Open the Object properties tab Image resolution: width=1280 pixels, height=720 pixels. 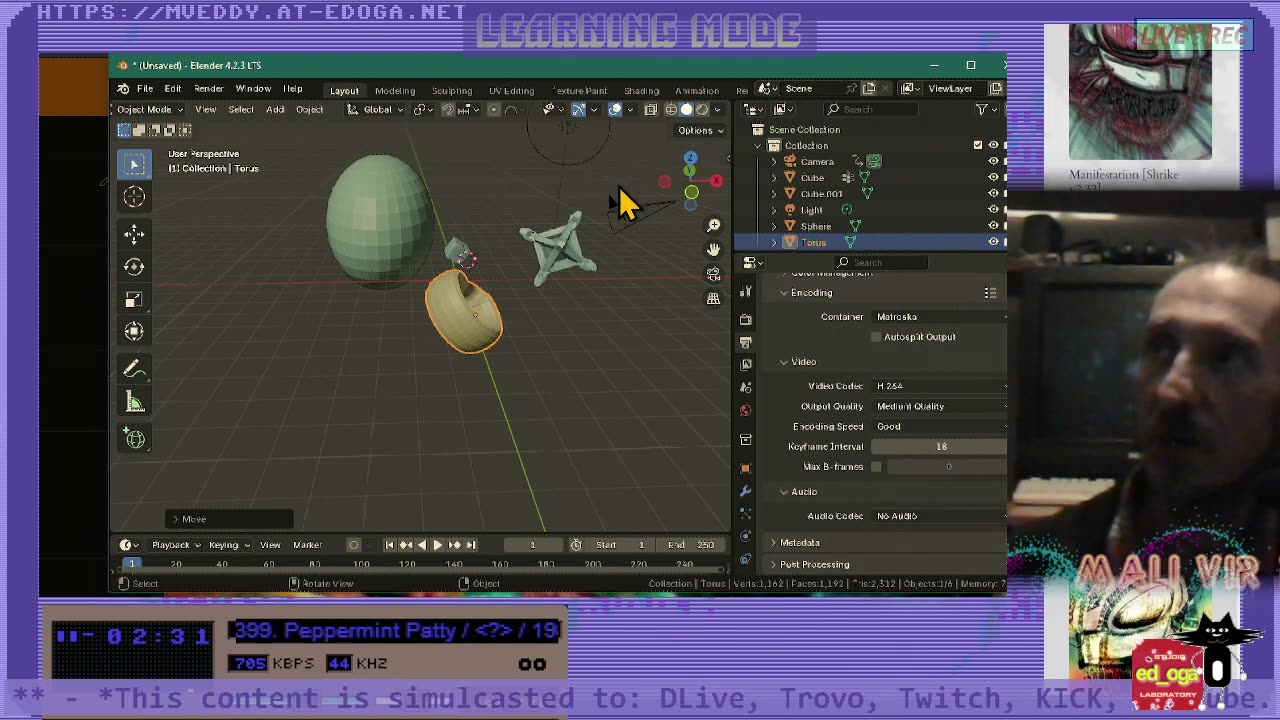coord(745,468)
